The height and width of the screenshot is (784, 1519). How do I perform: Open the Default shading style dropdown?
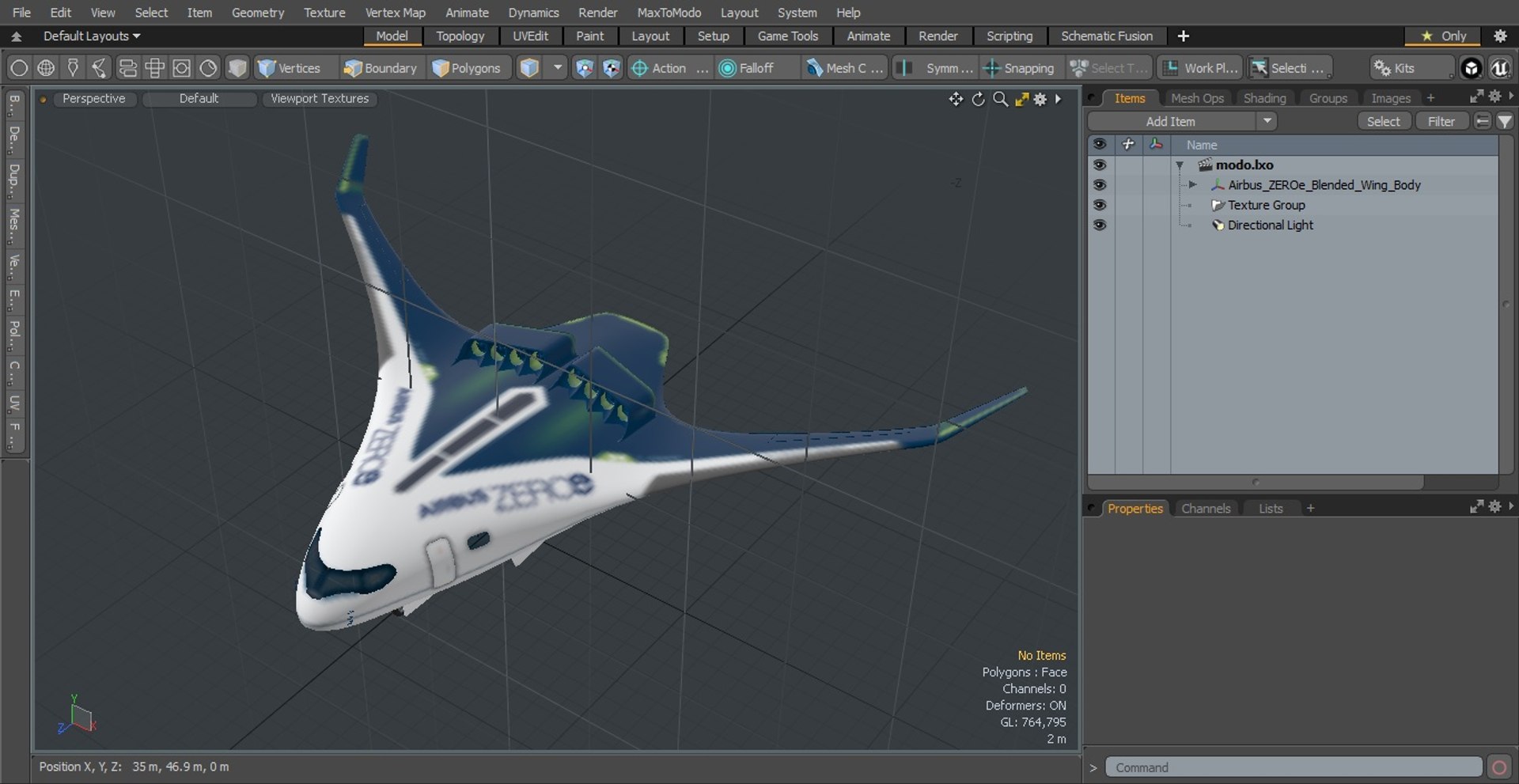[199, 99]
